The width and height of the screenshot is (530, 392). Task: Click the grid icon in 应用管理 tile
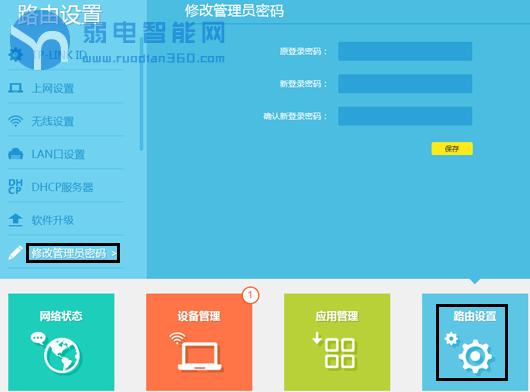[x=339, y=353]
